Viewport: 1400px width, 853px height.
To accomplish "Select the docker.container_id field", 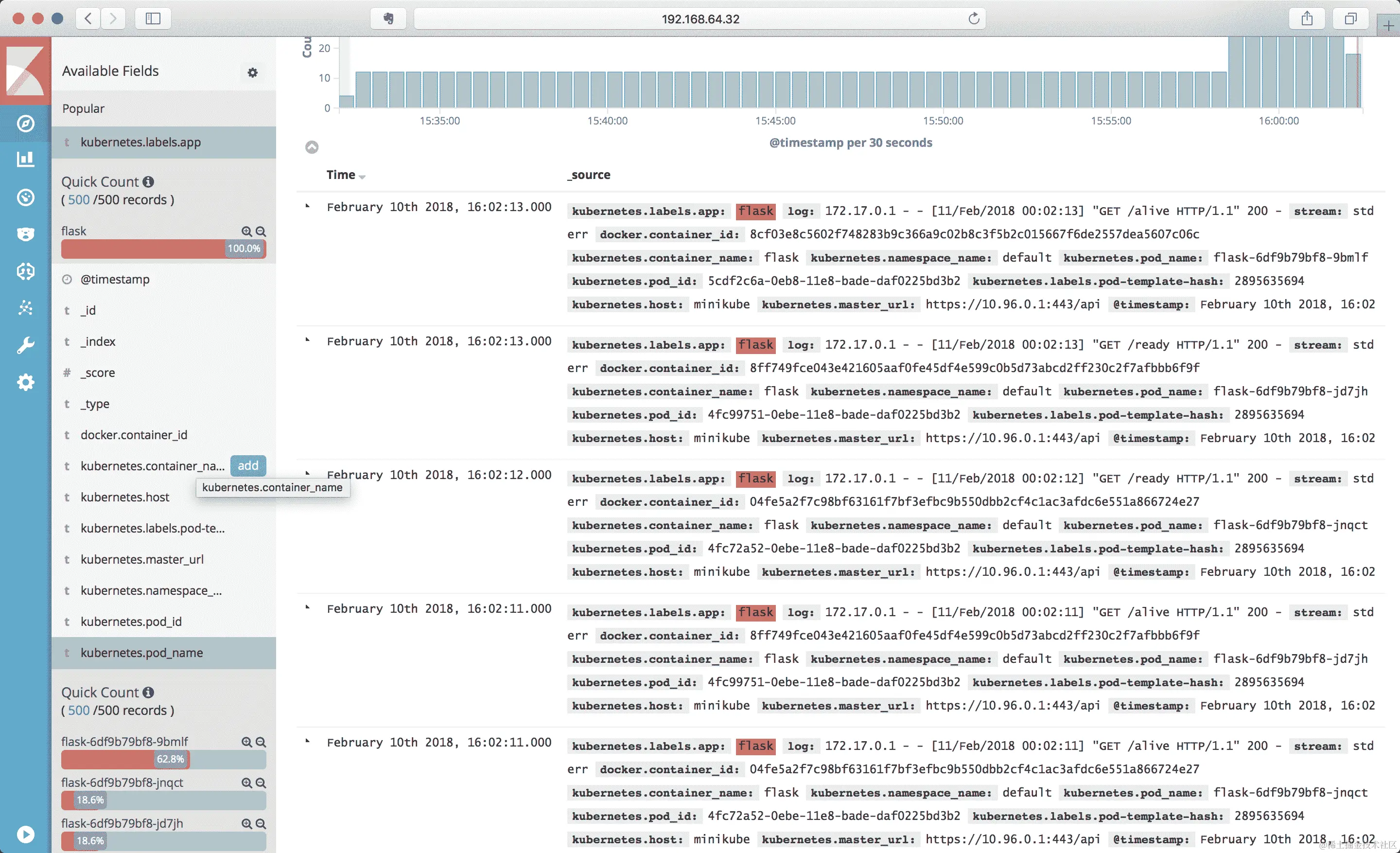I will [x=134, y=435].
